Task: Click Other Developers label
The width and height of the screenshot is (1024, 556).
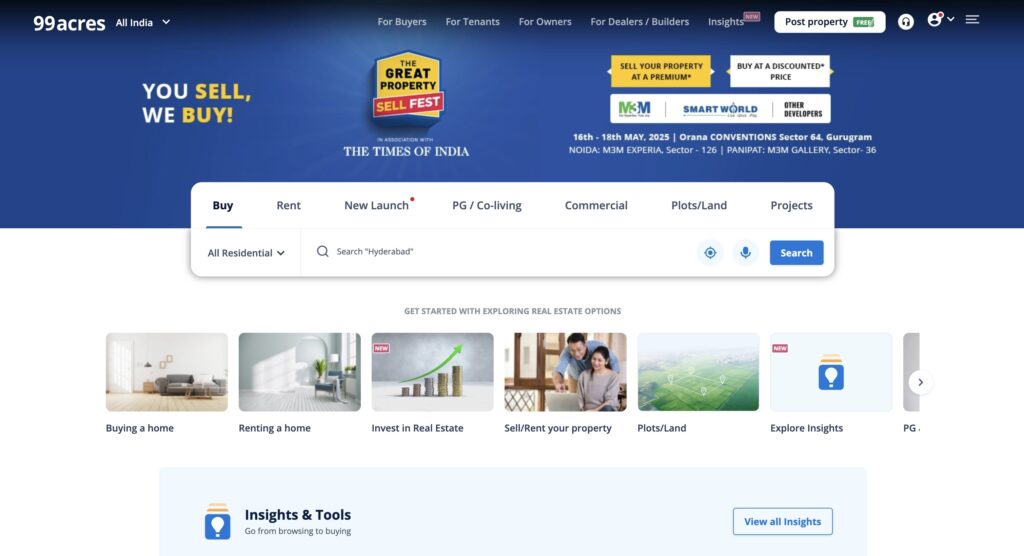Action: tap(803, 109)
